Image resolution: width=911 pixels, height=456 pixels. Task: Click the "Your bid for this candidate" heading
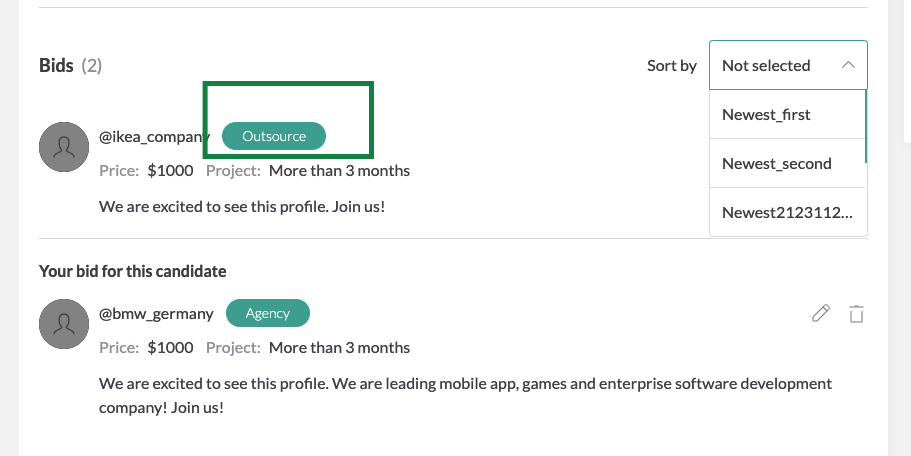(132, 271)
